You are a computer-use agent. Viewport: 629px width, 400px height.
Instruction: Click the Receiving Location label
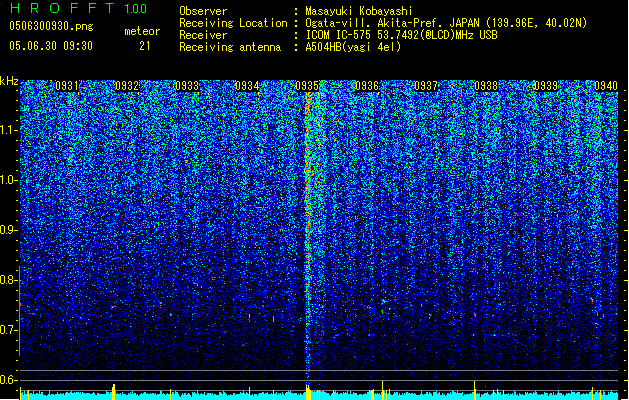pyautogui.click(x=233, y=23)
